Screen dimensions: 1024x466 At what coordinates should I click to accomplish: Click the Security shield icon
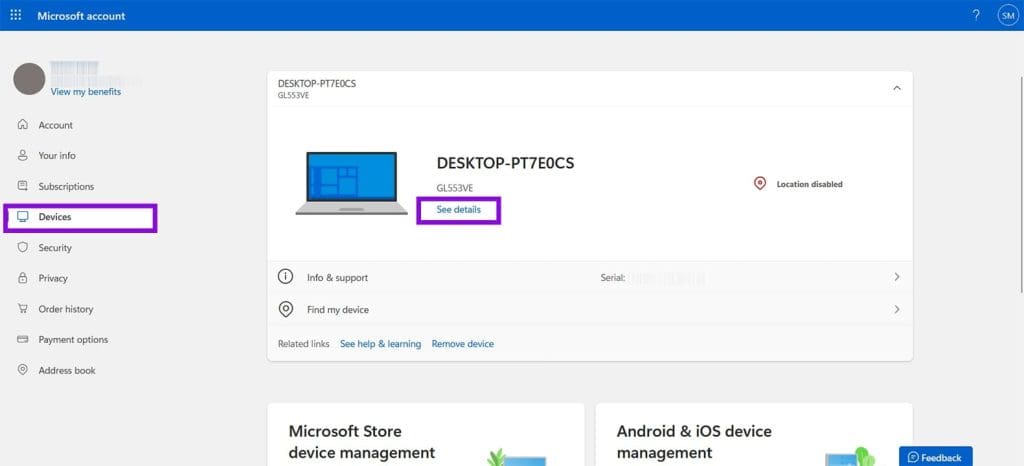23,247
